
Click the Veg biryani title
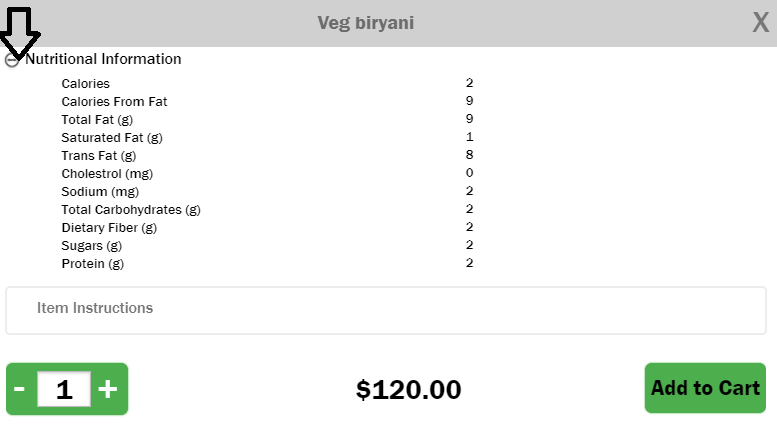(x=365, y=23)
